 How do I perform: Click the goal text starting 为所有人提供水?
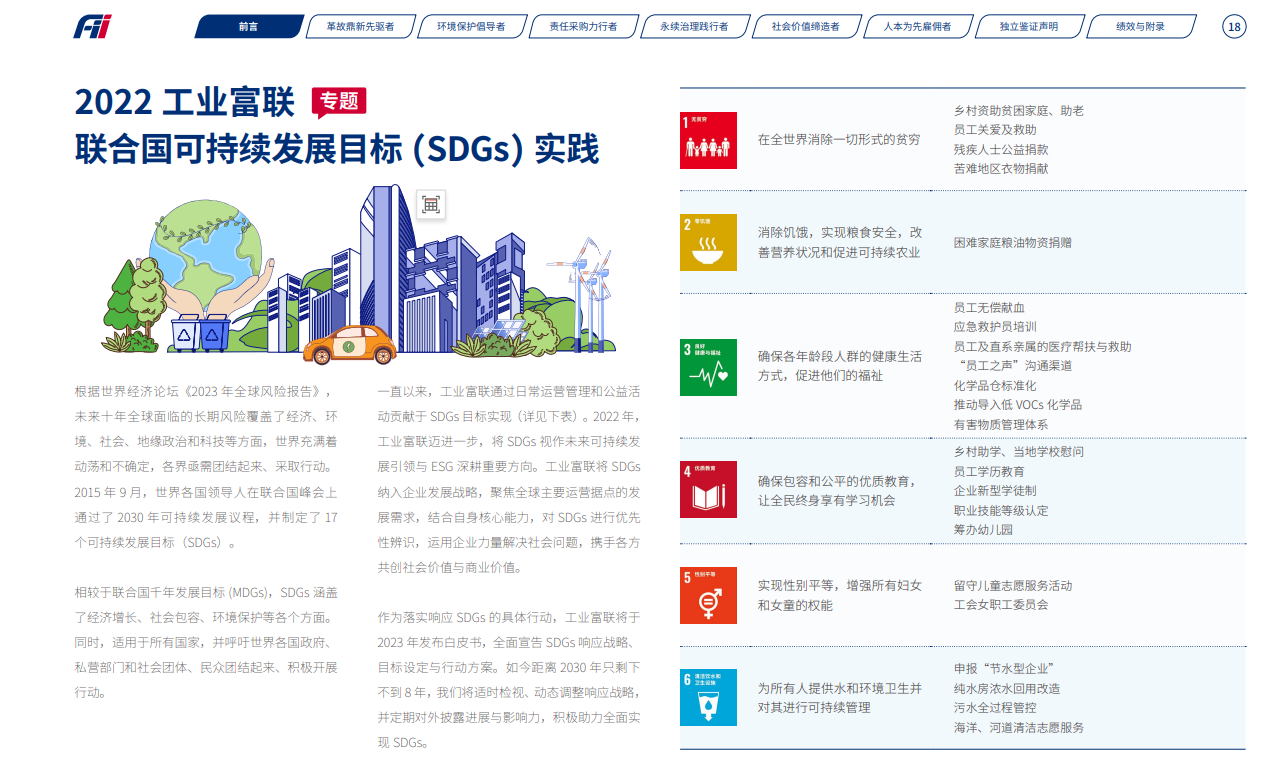[840, 698]
